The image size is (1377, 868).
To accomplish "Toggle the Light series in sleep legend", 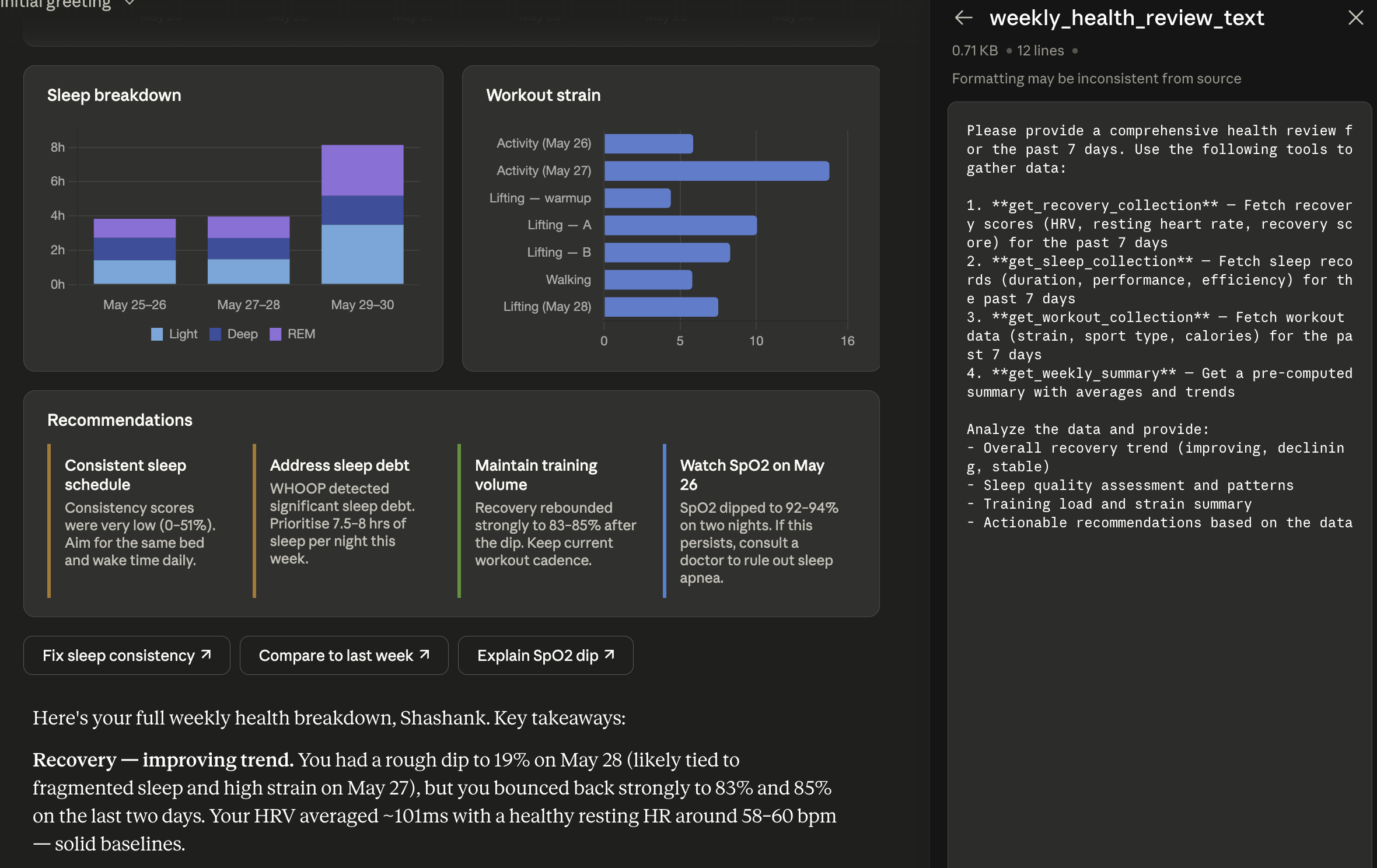I will point(174,334).
